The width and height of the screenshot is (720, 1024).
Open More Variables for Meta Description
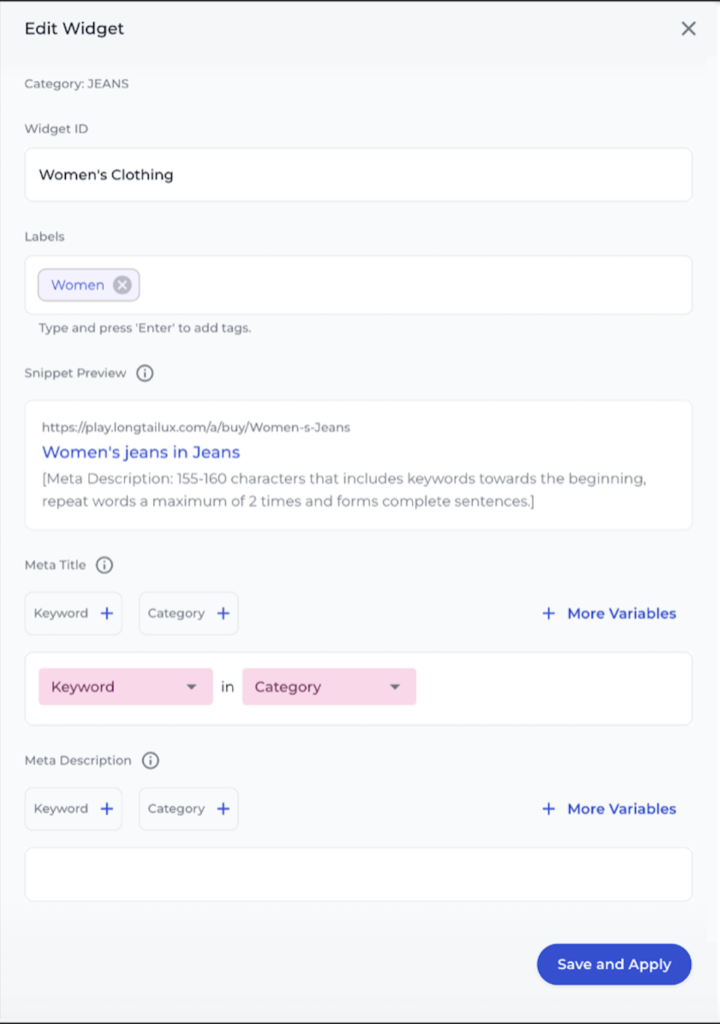click(609, 809)
